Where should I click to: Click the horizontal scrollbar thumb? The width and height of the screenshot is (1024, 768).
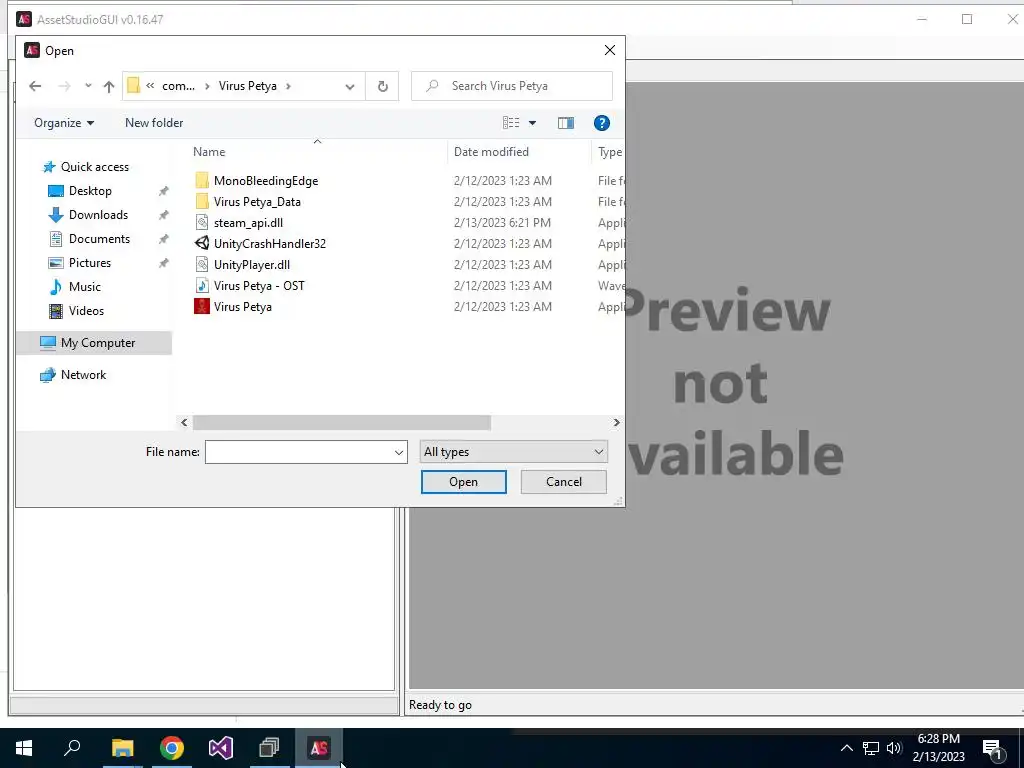342,423
